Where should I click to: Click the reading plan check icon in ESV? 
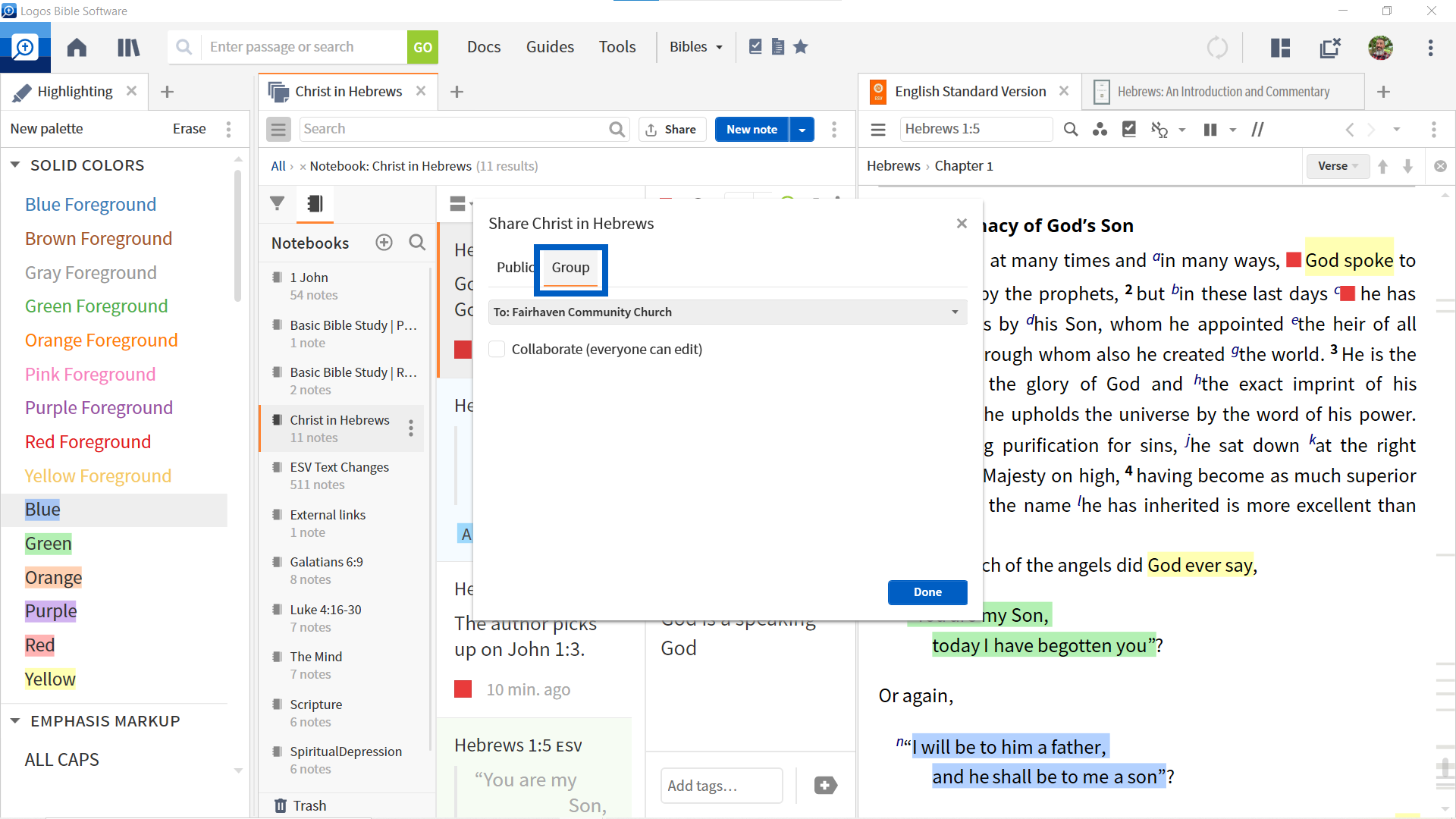click(1129, 130)
